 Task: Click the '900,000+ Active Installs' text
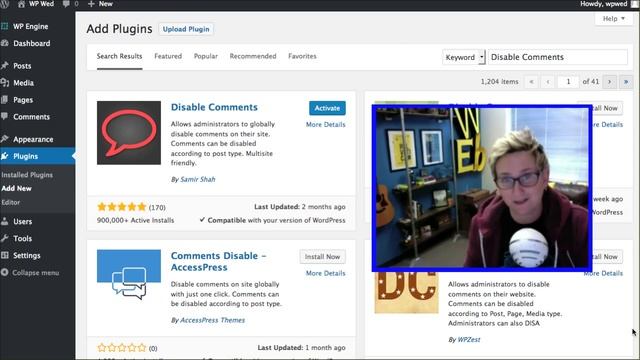tap(135, 220)
